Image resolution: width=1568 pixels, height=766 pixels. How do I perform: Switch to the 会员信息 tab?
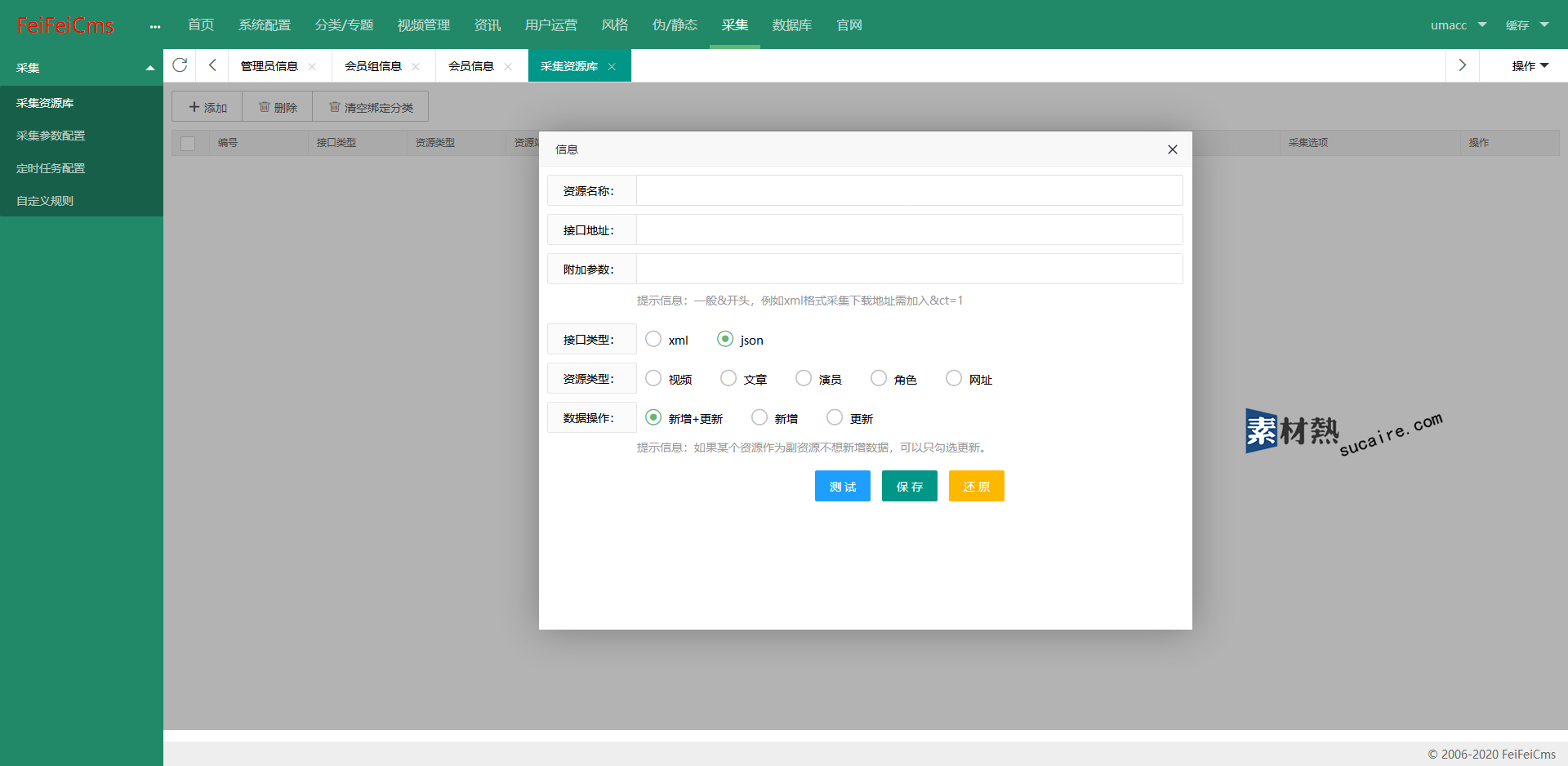(x=471, y=66)
